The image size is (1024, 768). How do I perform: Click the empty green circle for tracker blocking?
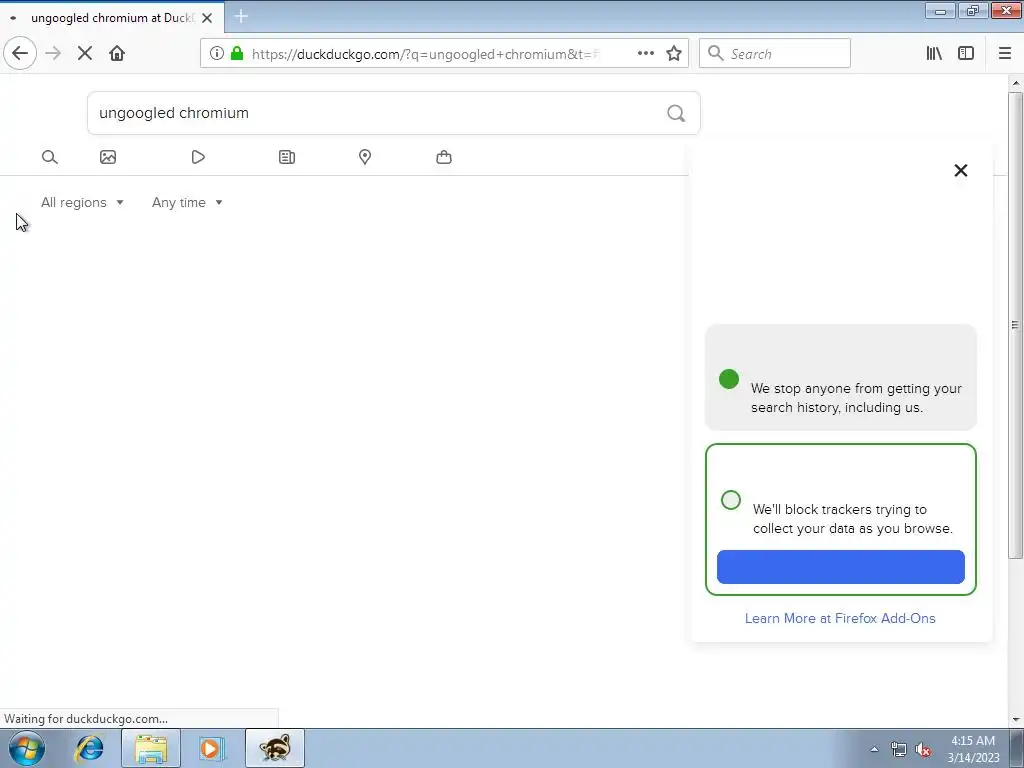point(731,500)
